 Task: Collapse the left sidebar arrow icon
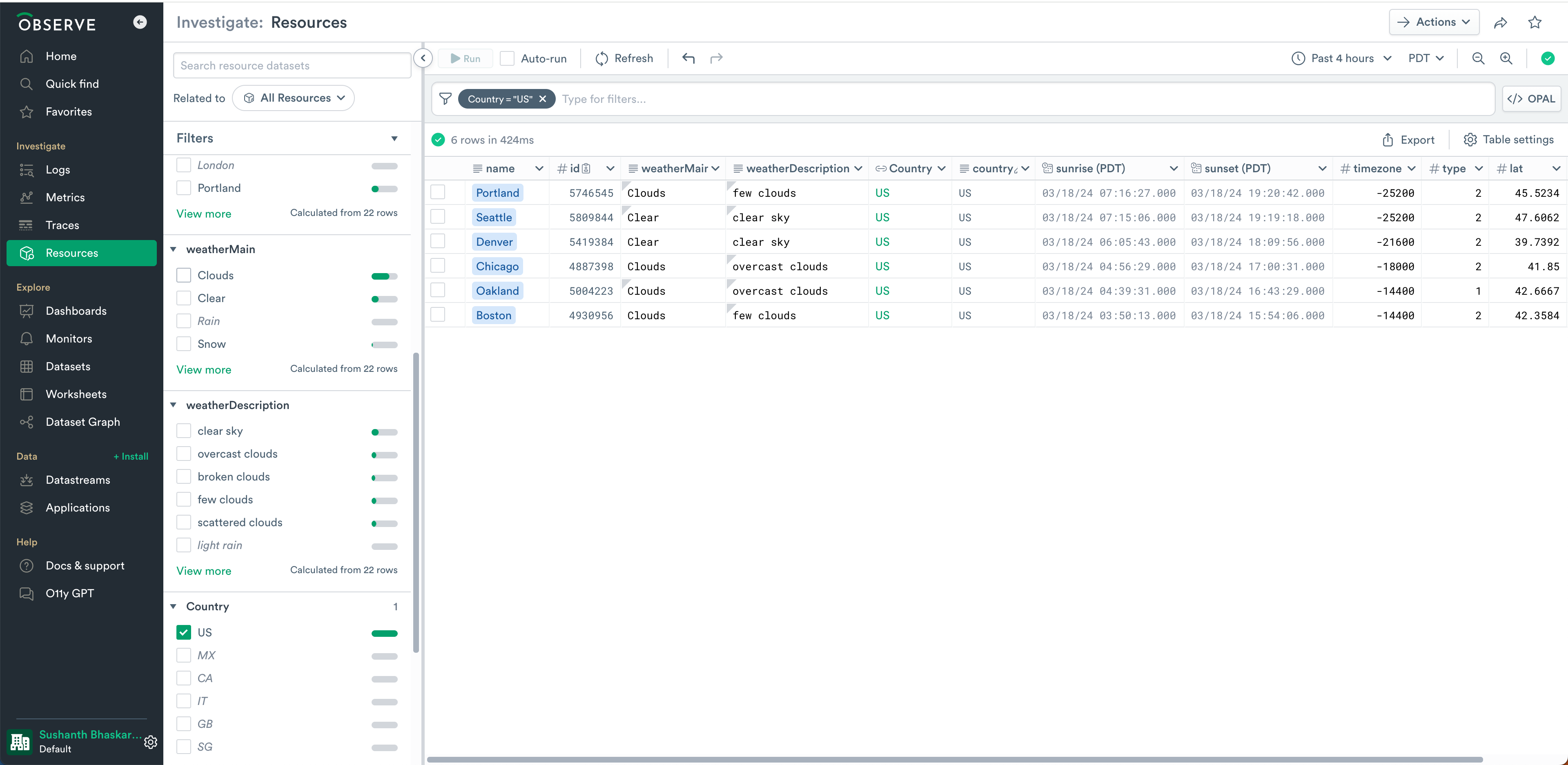140,22
